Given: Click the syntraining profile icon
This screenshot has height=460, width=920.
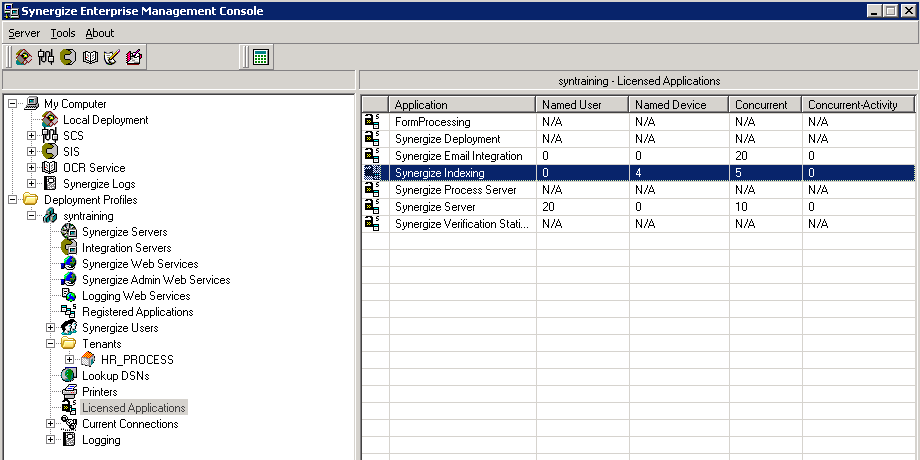Looking at the screenshot, I should (x=50, y=215).
